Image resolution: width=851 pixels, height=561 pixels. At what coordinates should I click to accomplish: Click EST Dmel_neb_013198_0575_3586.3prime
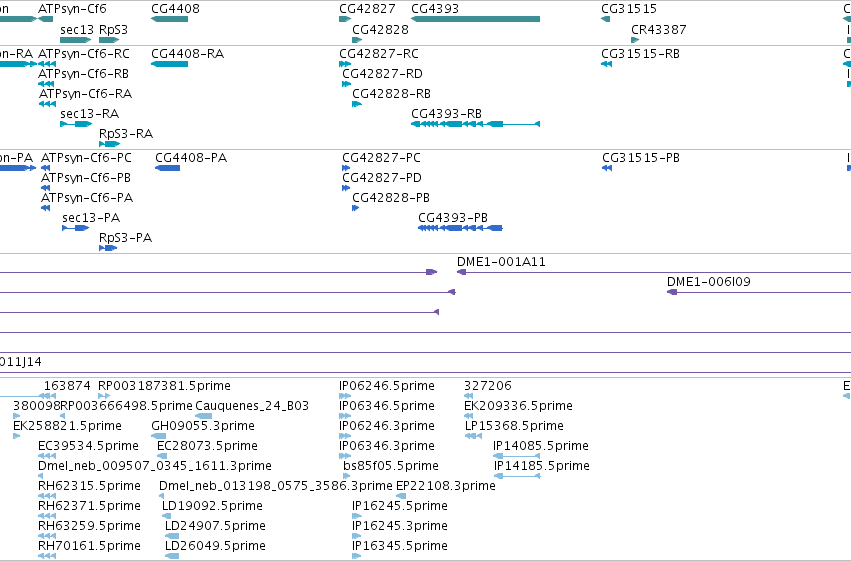[276, 487]
